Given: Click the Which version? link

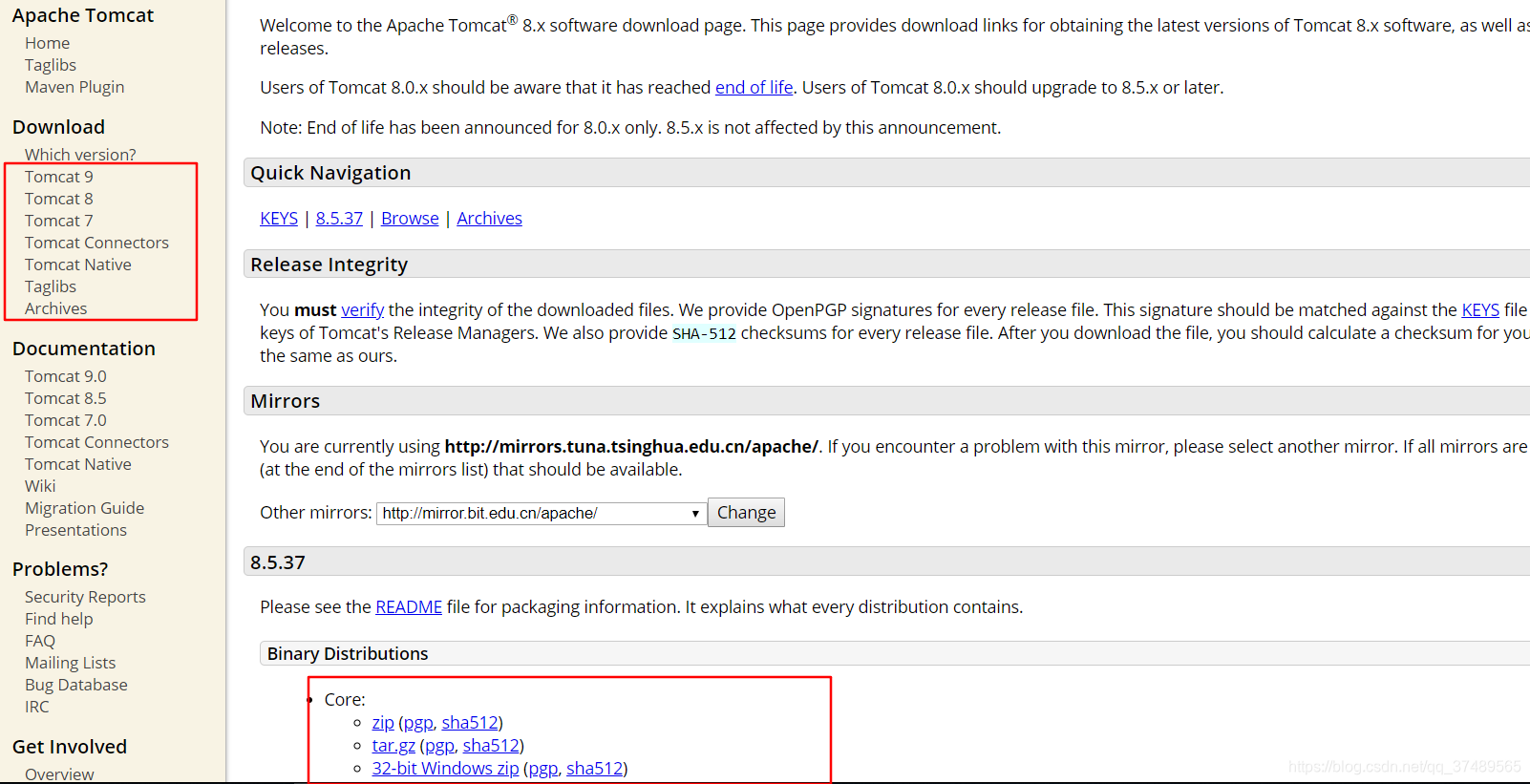Looking at the screenshot, I should pos(80,155).
